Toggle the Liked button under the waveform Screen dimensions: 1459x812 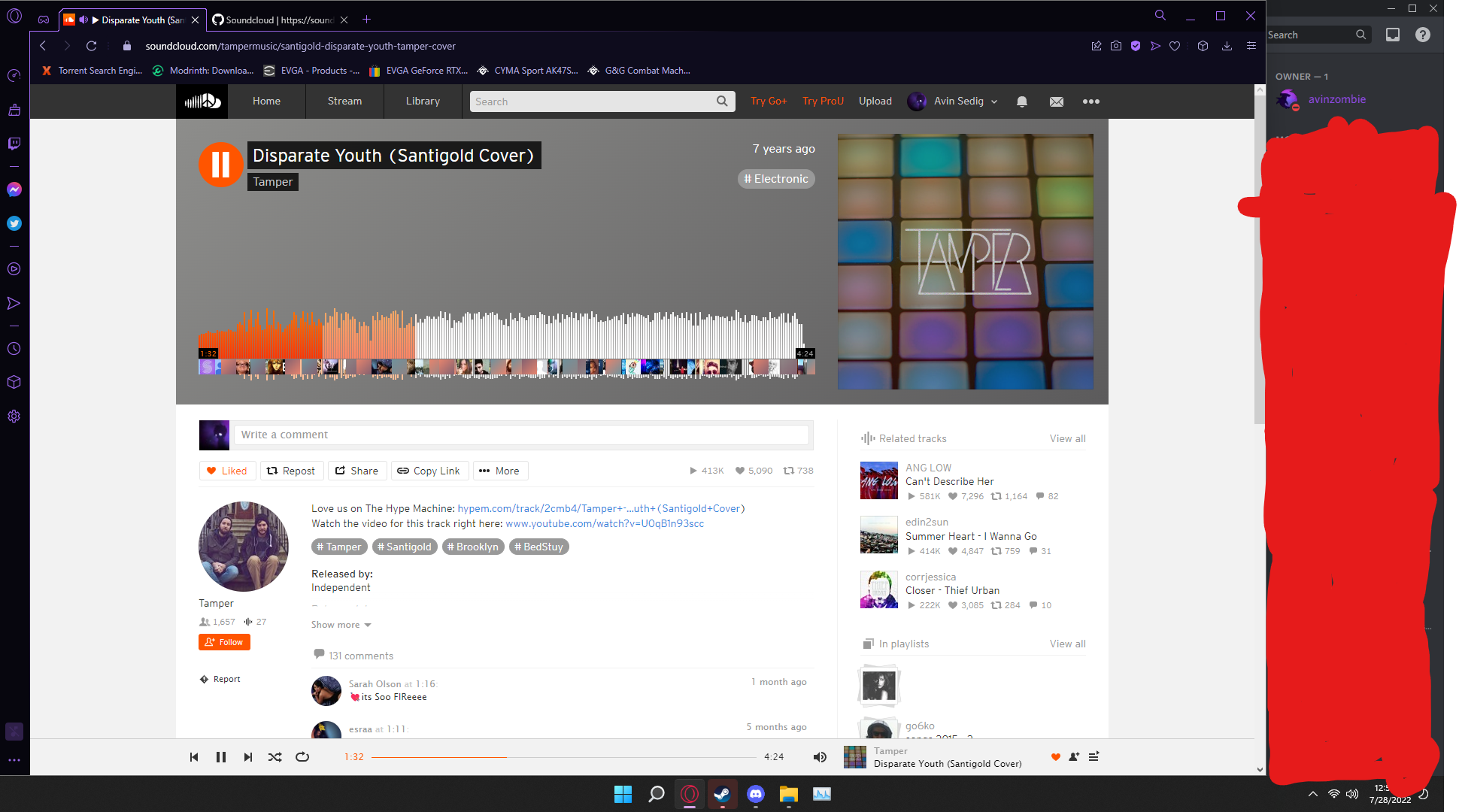coord(227,471)
